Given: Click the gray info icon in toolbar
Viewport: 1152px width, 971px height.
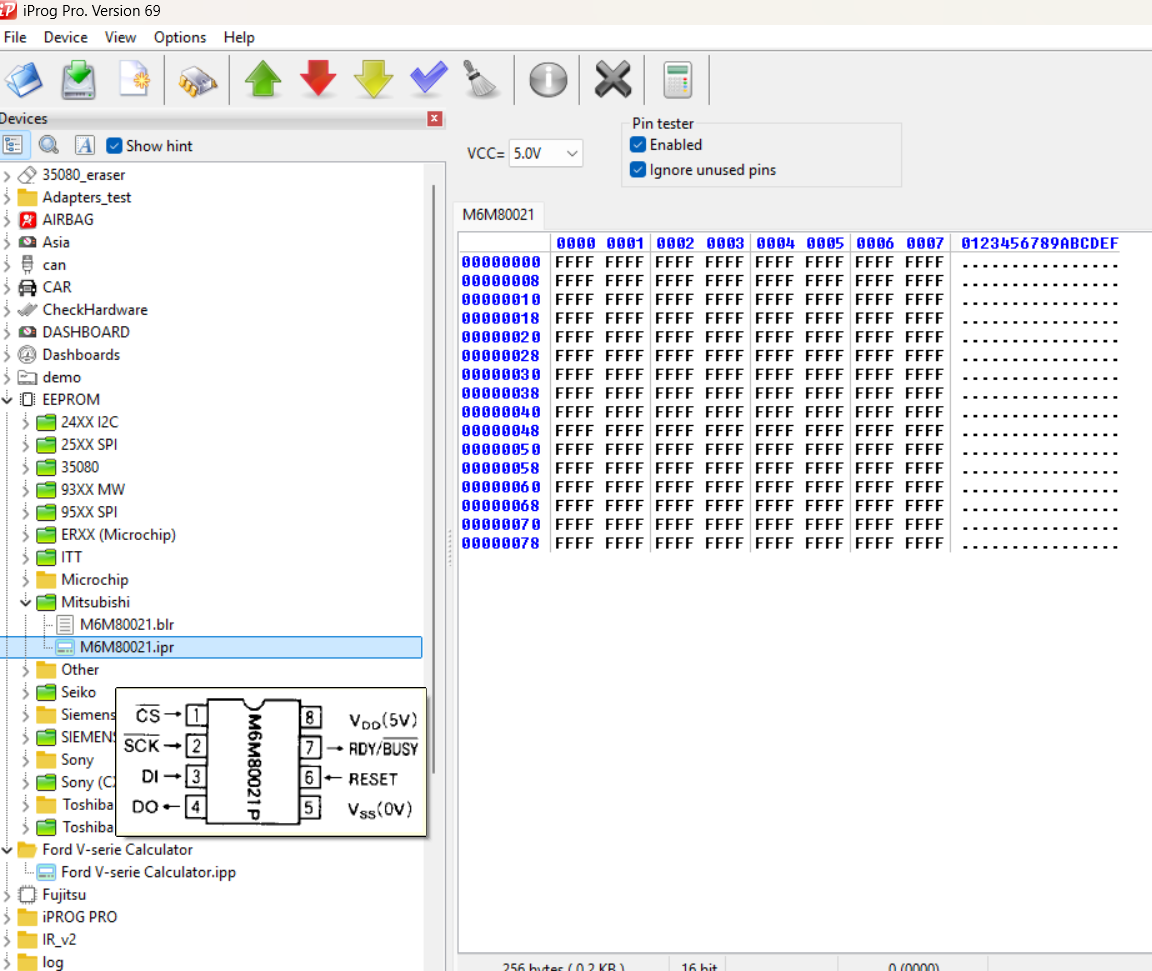Looking at the screenshot, I should pyautogui.click(x=548, y=79).
